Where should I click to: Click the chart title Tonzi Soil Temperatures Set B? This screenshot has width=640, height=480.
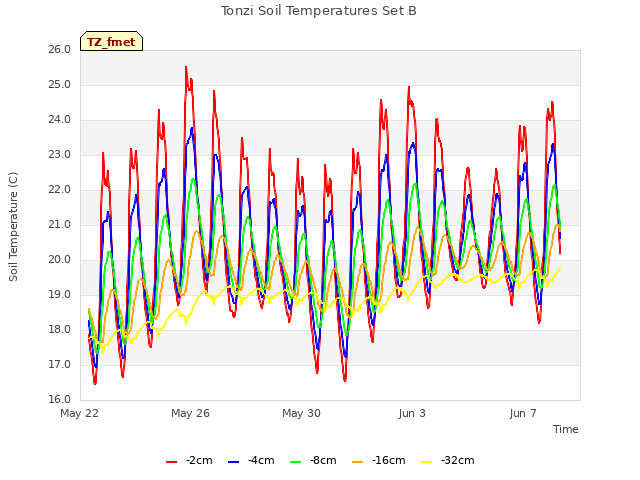[x=319, y=11]
